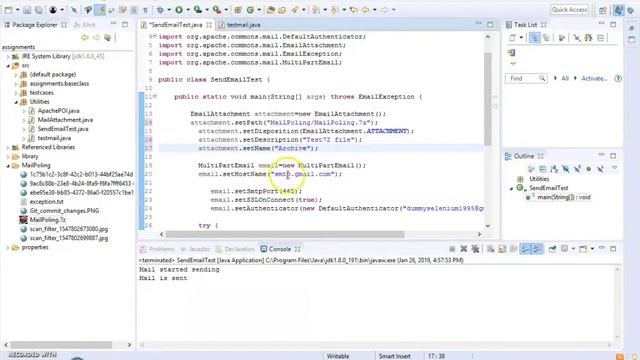640x360 pixels.
Task: Click editor vertical scrollbar thumb
Action: (x=488, y=98)
